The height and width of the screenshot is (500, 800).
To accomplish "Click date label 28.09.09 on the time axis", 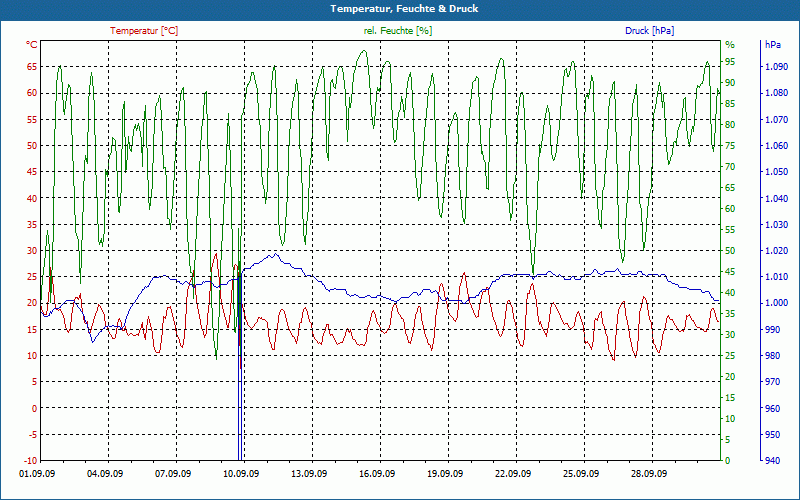I will pyautogui.click(x=649, y=473).
